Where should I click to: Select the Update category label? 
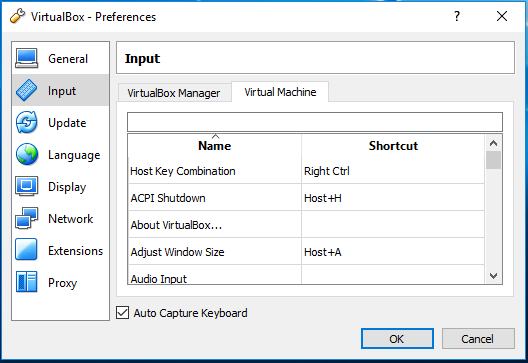coord(67,123)
